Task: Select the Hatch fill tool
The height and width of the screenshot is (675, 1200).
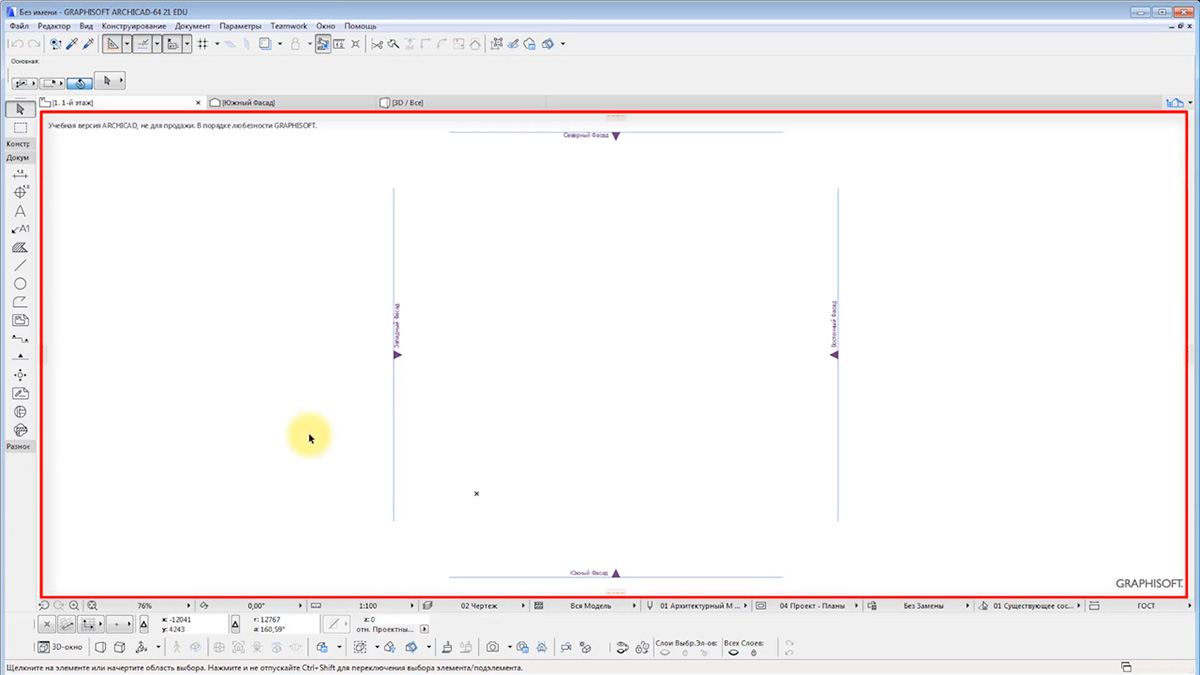Action: (19, 247)
